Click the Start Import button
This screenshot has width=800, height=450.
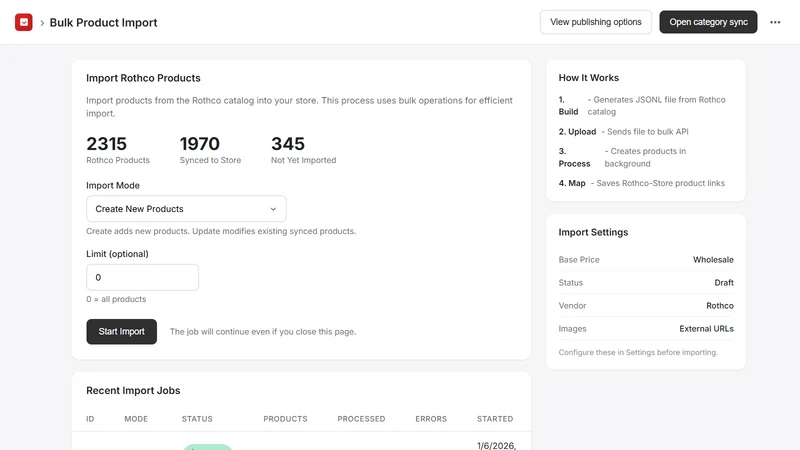coord(121,332)
